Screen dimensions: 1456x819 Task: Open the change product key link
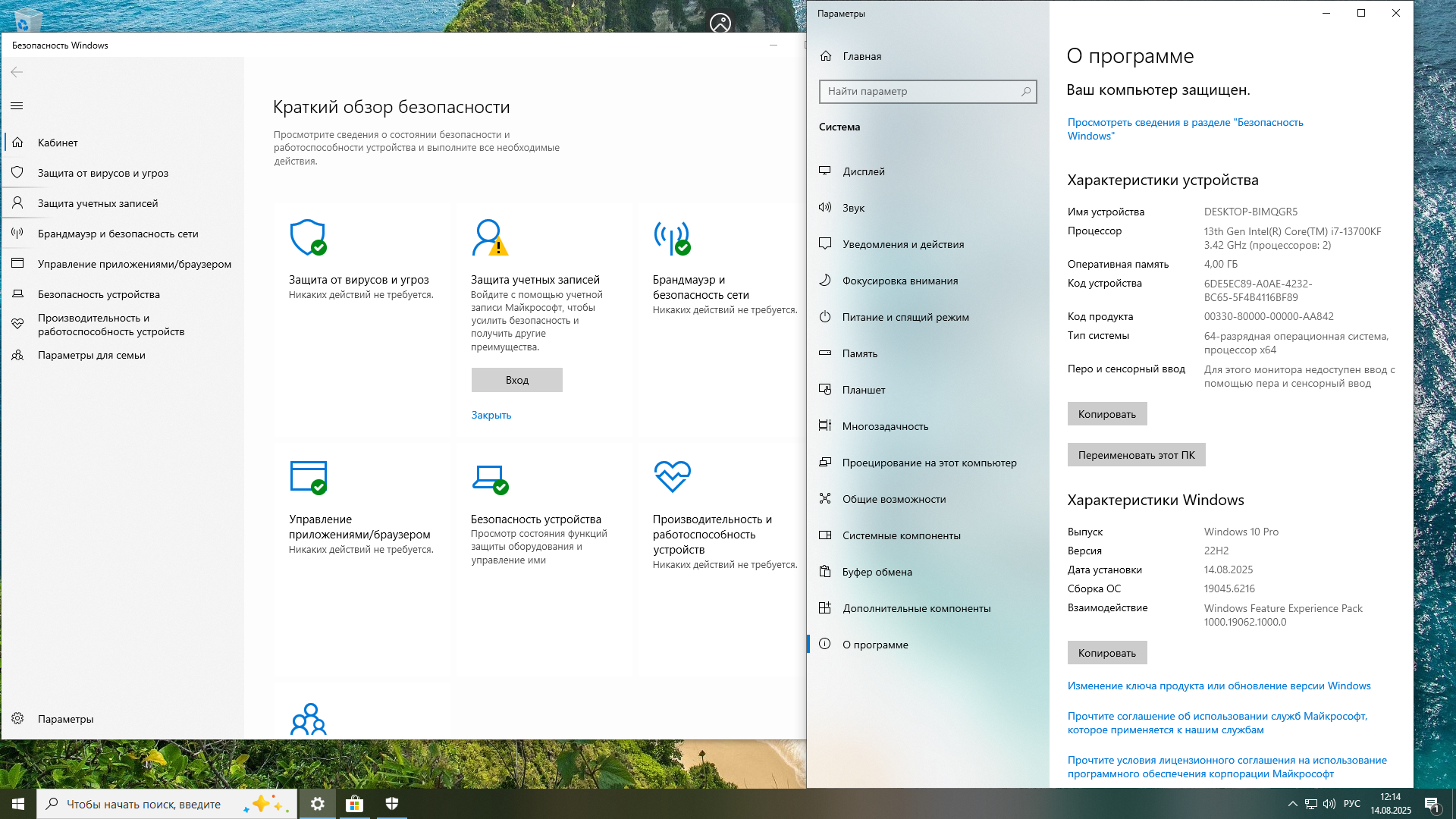coord(1219,686)
